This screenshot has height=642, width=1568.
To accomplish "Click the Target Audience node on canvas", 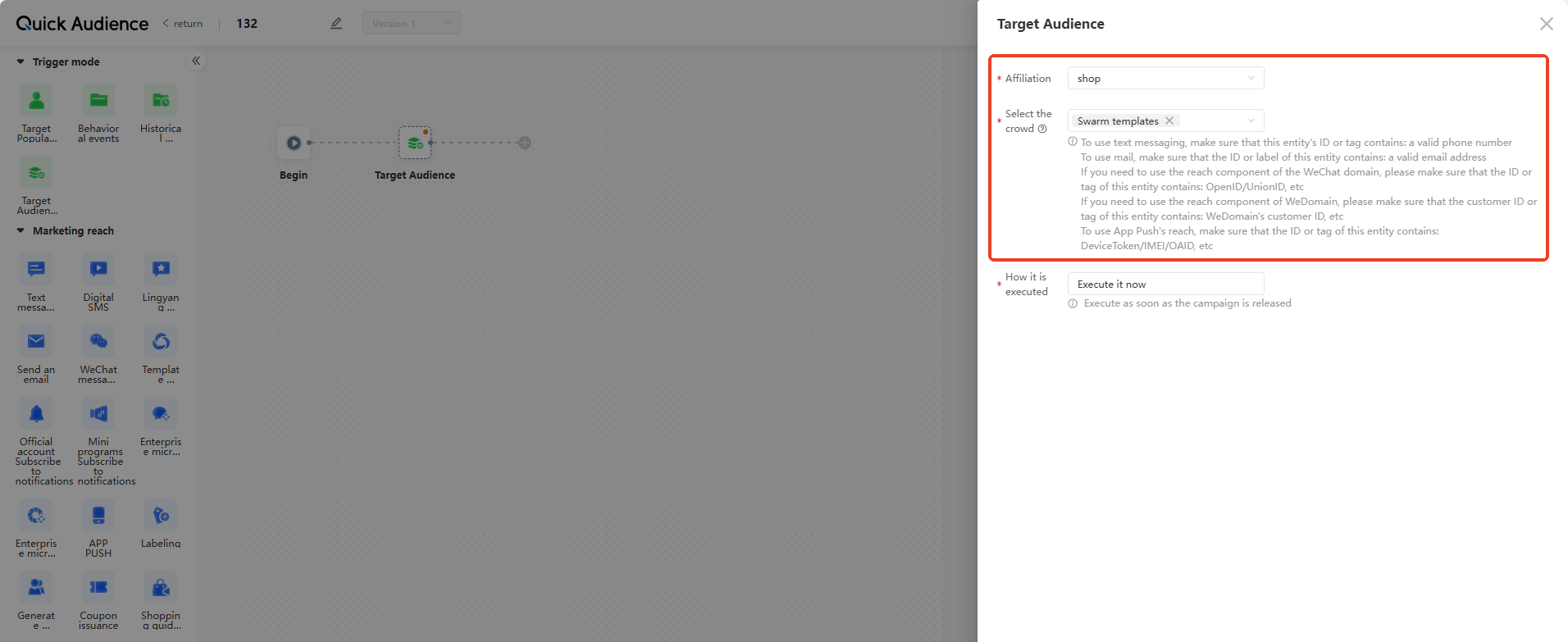I will 415,143.
